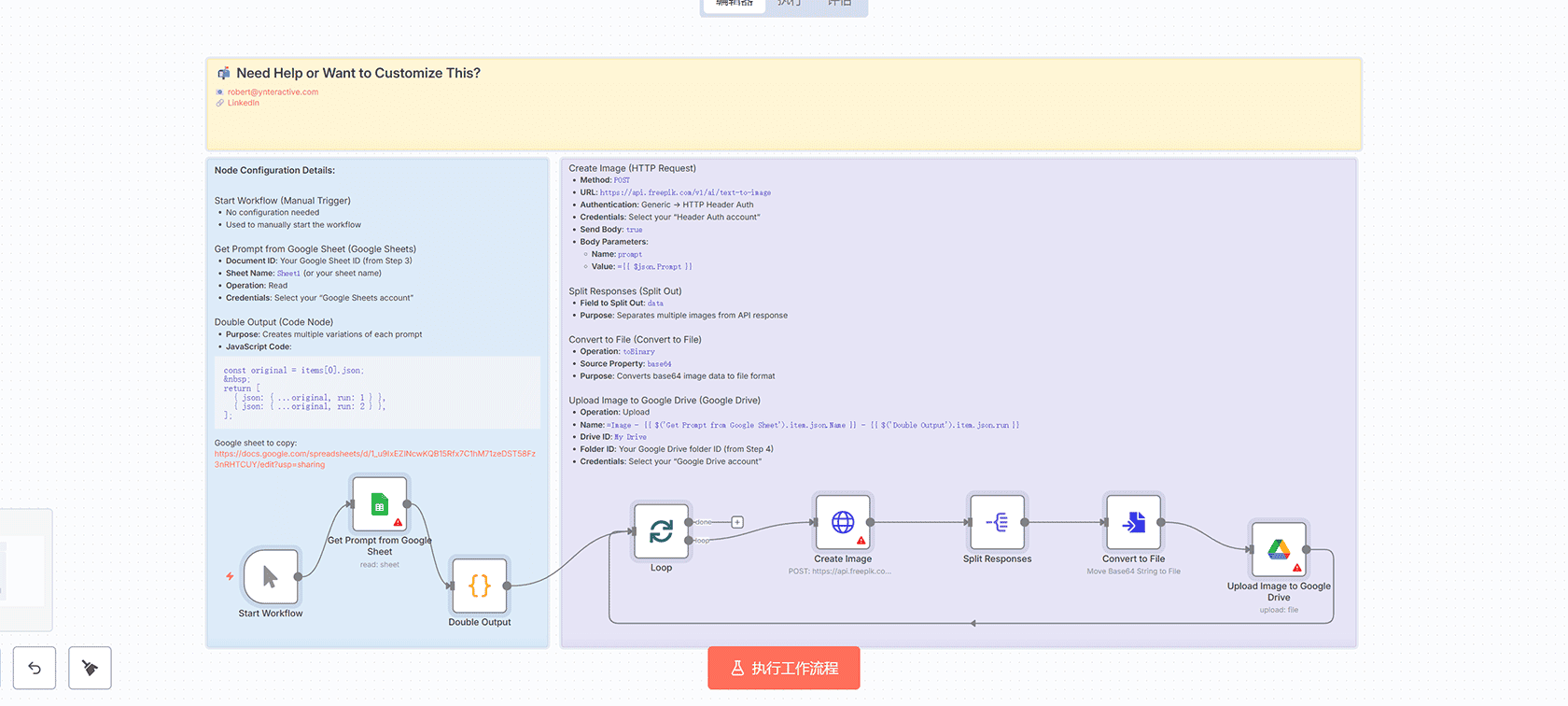Open the 评估 evaluation tab

[x=840, y=4]
